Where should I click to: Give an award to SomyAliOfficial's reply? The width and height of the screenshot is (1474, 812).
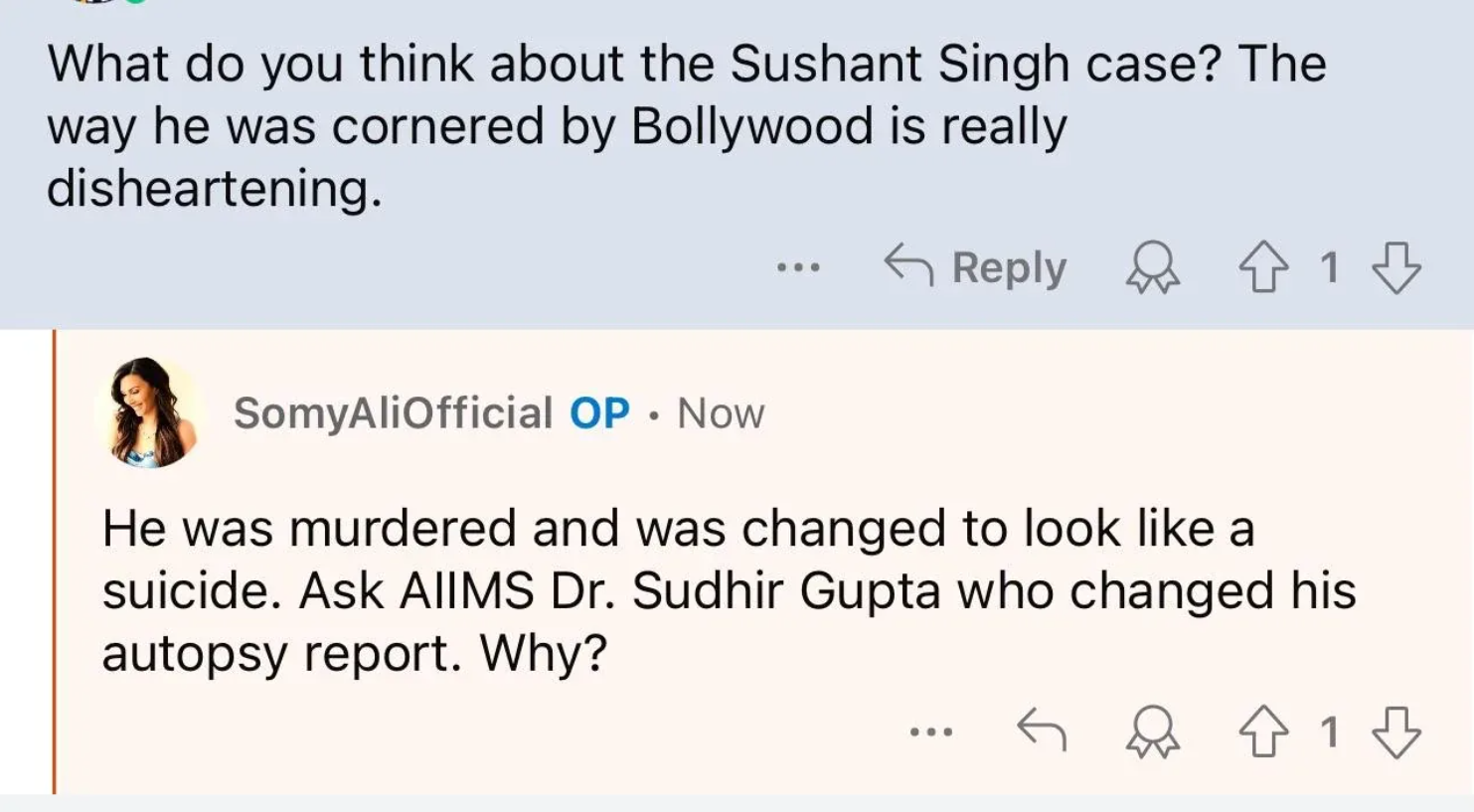coord(1153,732)
